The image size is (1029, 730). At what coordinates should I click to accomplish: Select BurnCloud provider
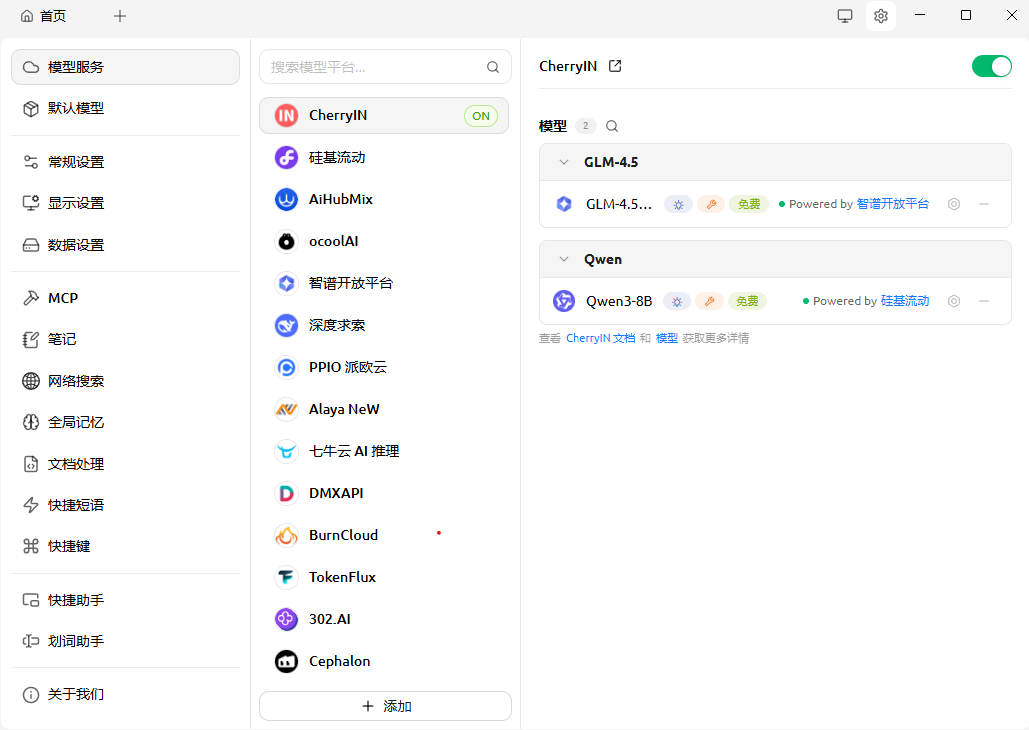384,536
